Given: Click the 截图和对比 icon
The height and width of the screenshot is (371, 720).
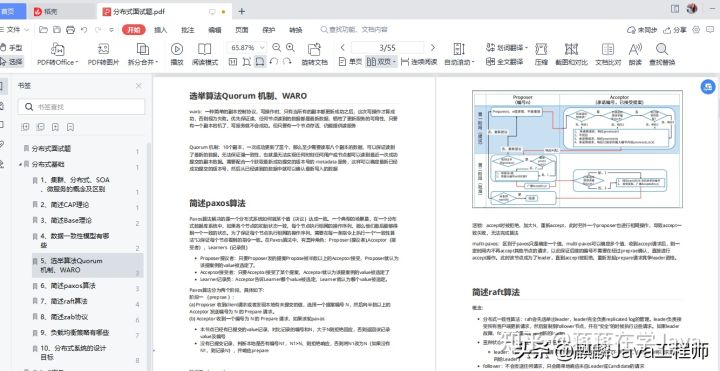Looking at the screenshot, I should point(571,50).
